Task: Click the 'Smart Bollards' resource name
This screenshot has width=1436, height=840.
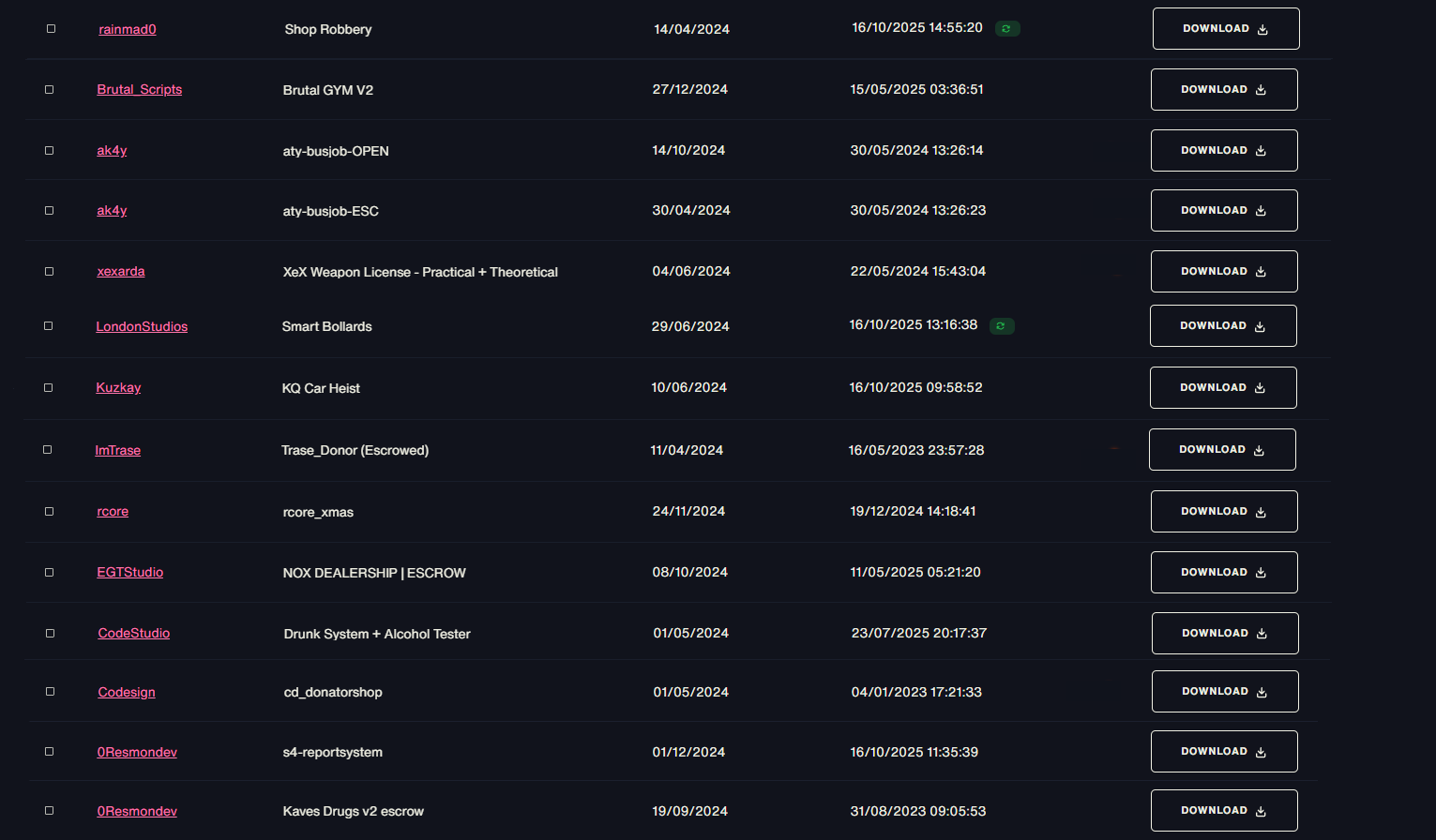Action: 327,326
